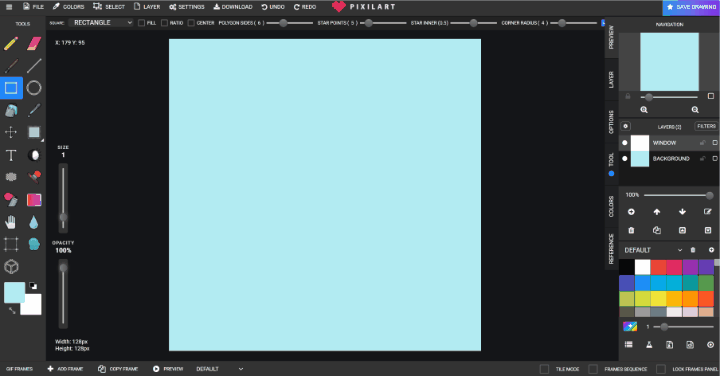Zoom out using navigation magnifier minus
The image size is (720, 376).
pyautogui.click(x=695, y=110)
